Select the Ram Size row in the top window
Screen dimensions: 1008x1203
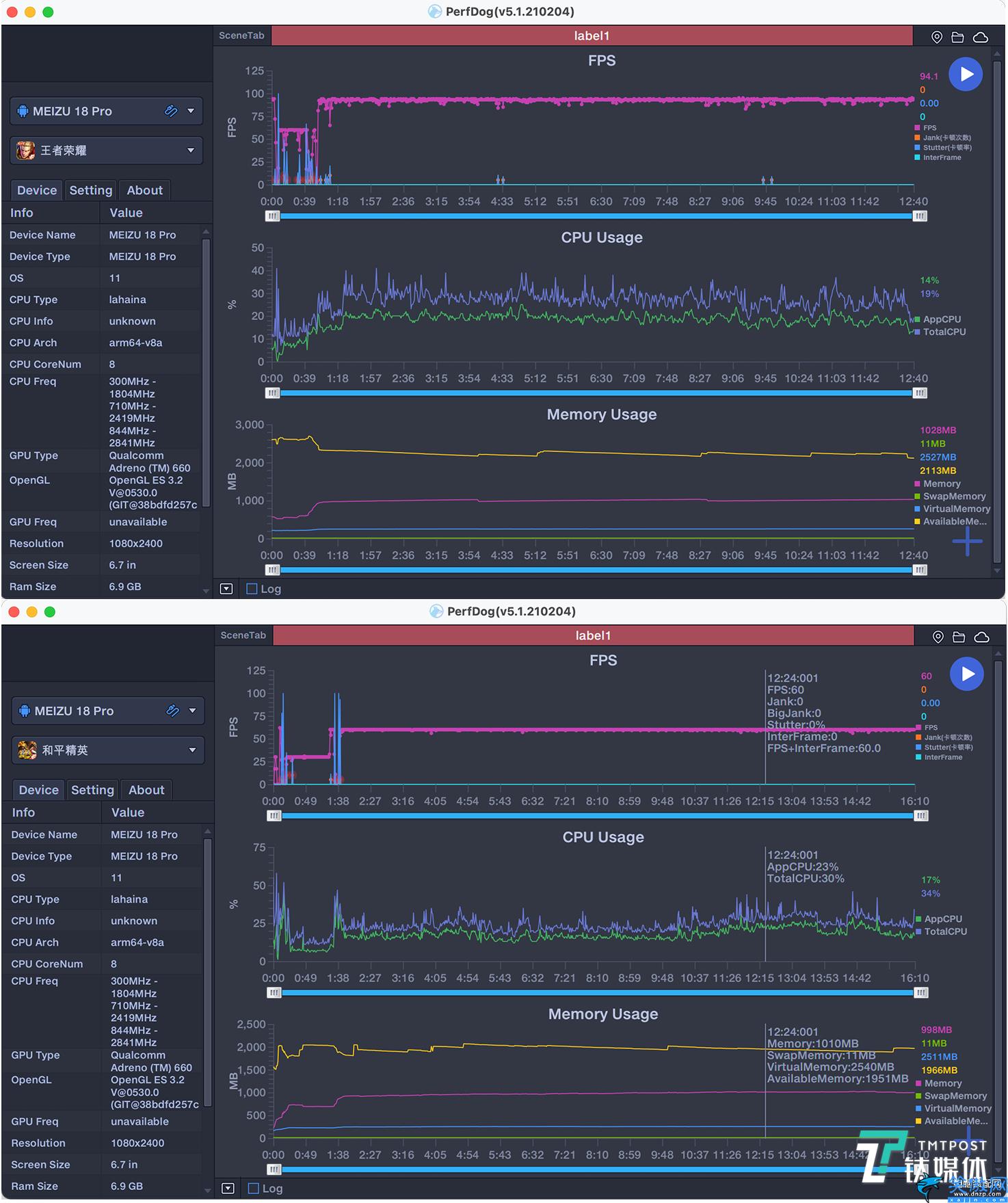[x=102, y=586]
